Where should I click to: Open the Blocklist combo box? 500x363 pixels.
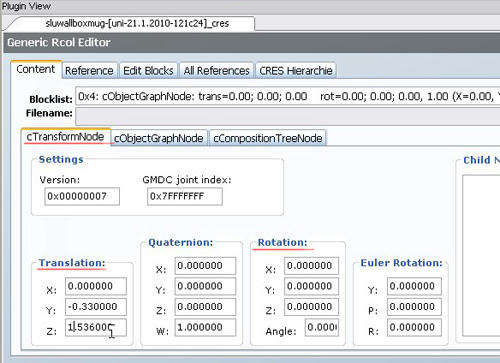(288, 96)
